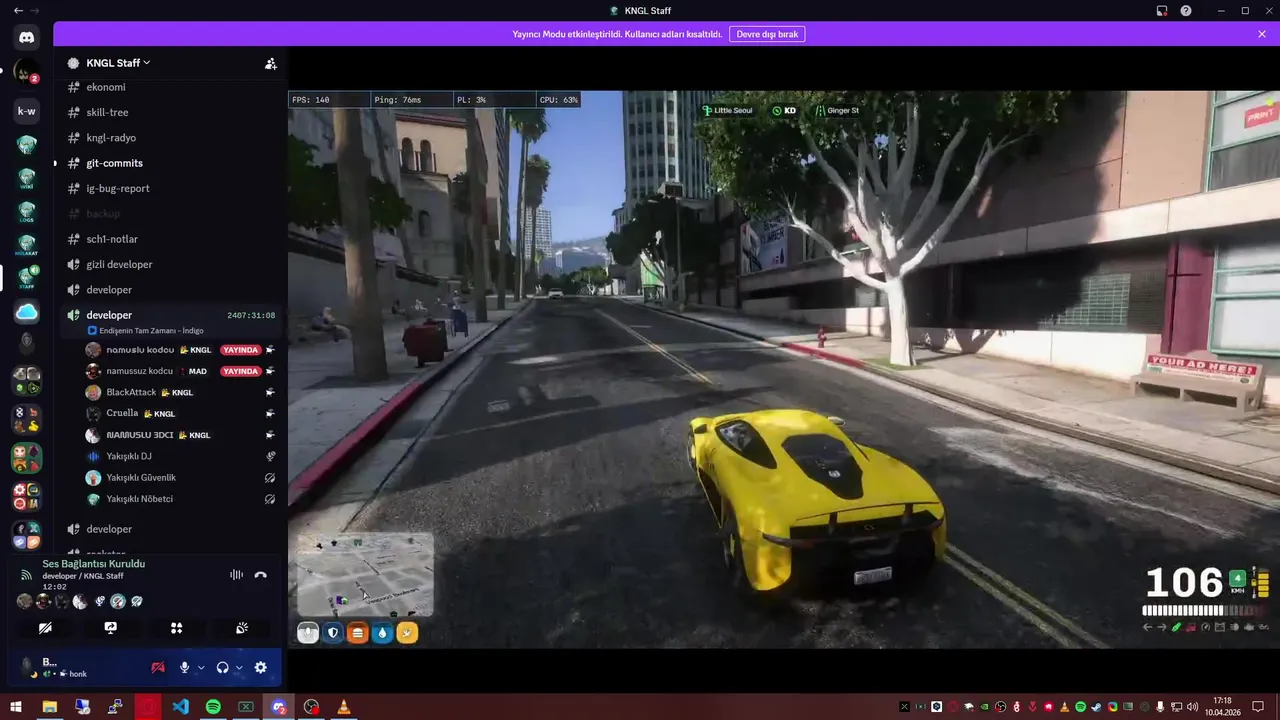Click yellow stamina HUD icon
1280x720 pixels.
click(407, 632)
